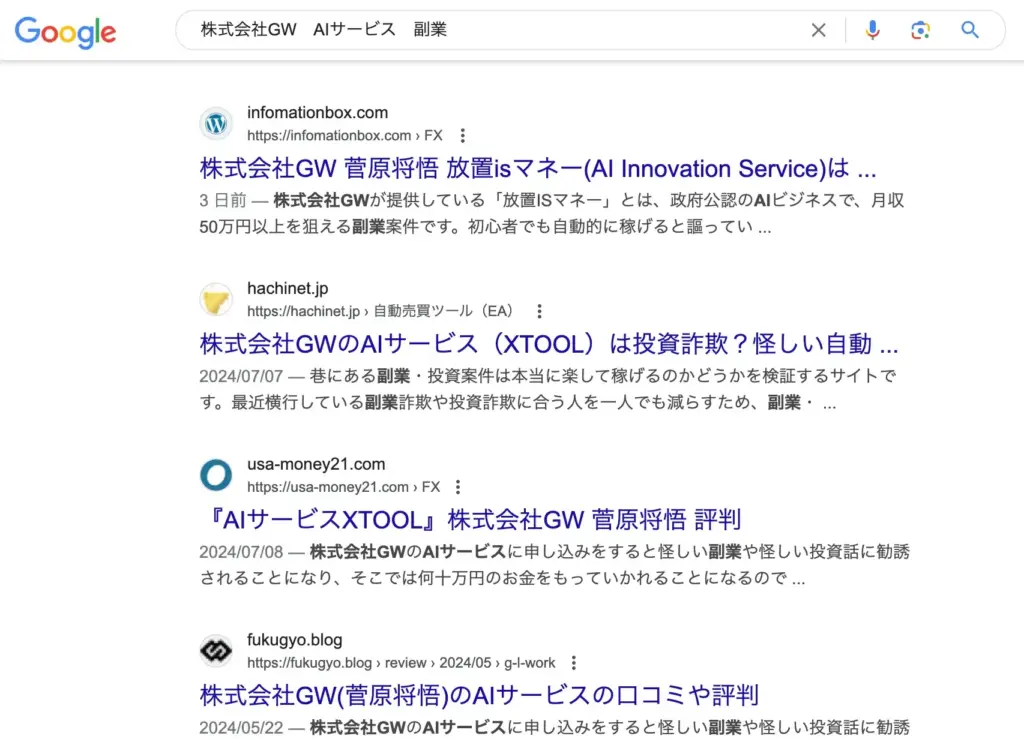Open the three-dot menu for infomationbox.com result
Image resolution: width=1024 pixels, height=739 pixels.
tap(462, 136)
